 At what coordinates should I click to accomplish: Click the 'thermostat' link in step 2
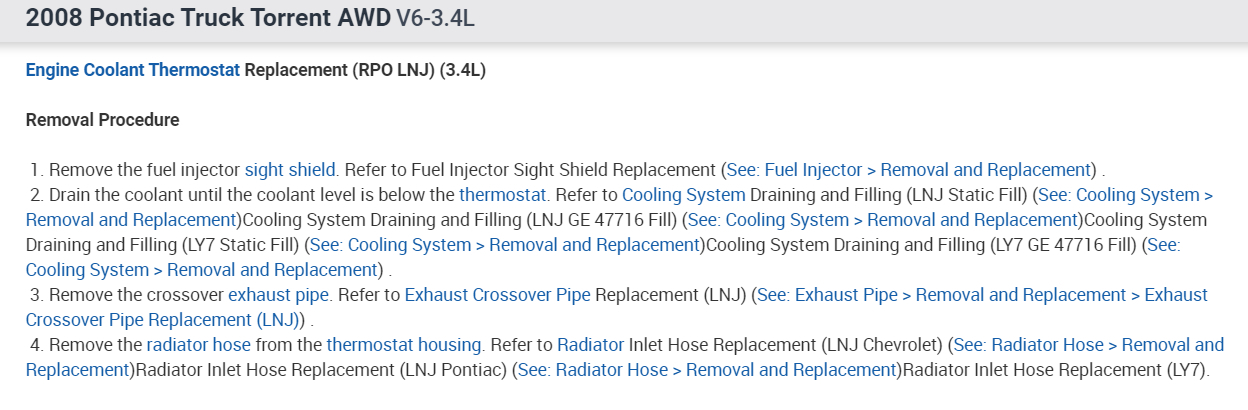[x=503, y=195]
